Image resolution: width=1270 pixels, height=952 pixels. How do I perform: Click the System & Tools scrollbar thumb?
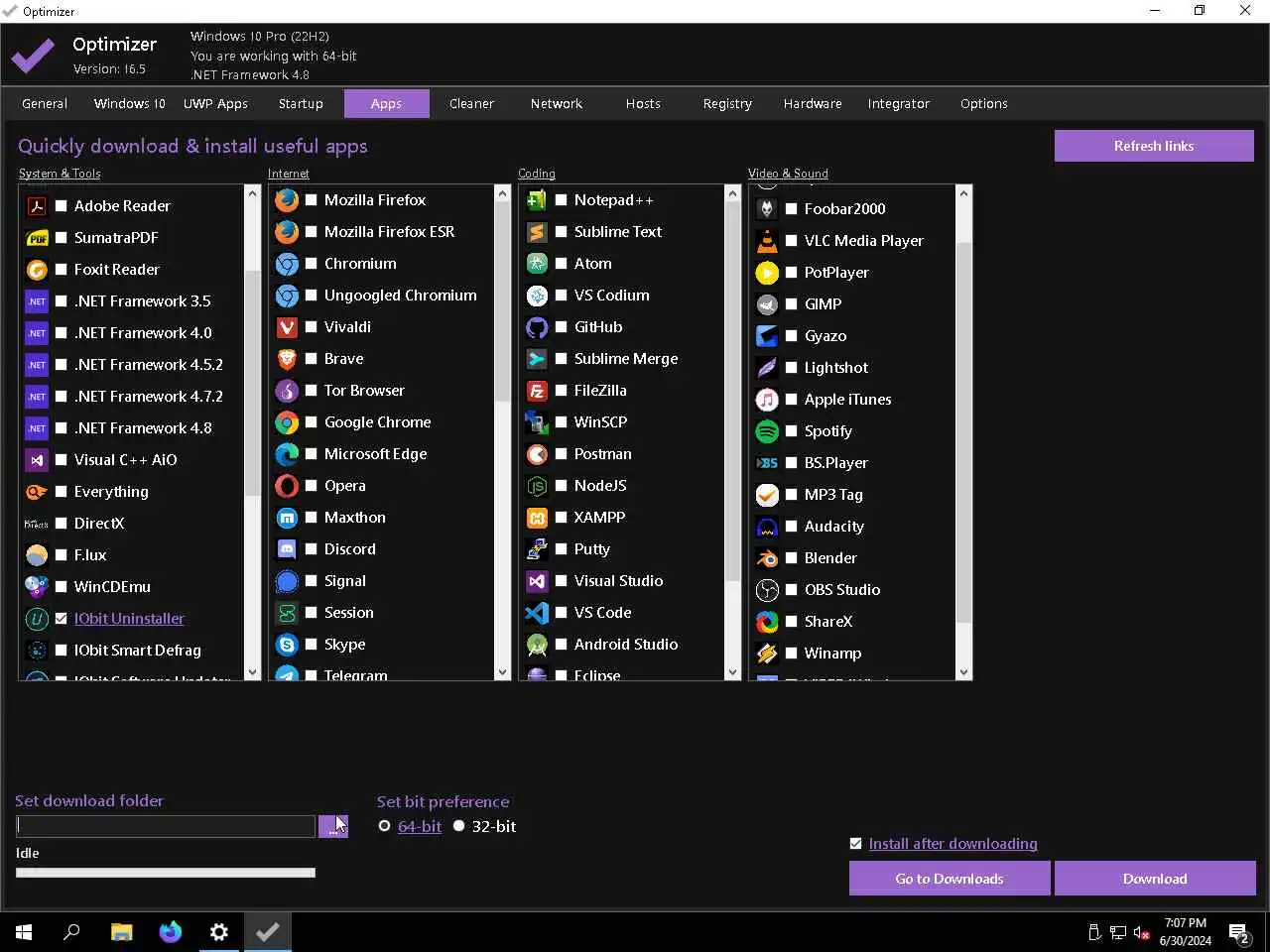[252, 381]
